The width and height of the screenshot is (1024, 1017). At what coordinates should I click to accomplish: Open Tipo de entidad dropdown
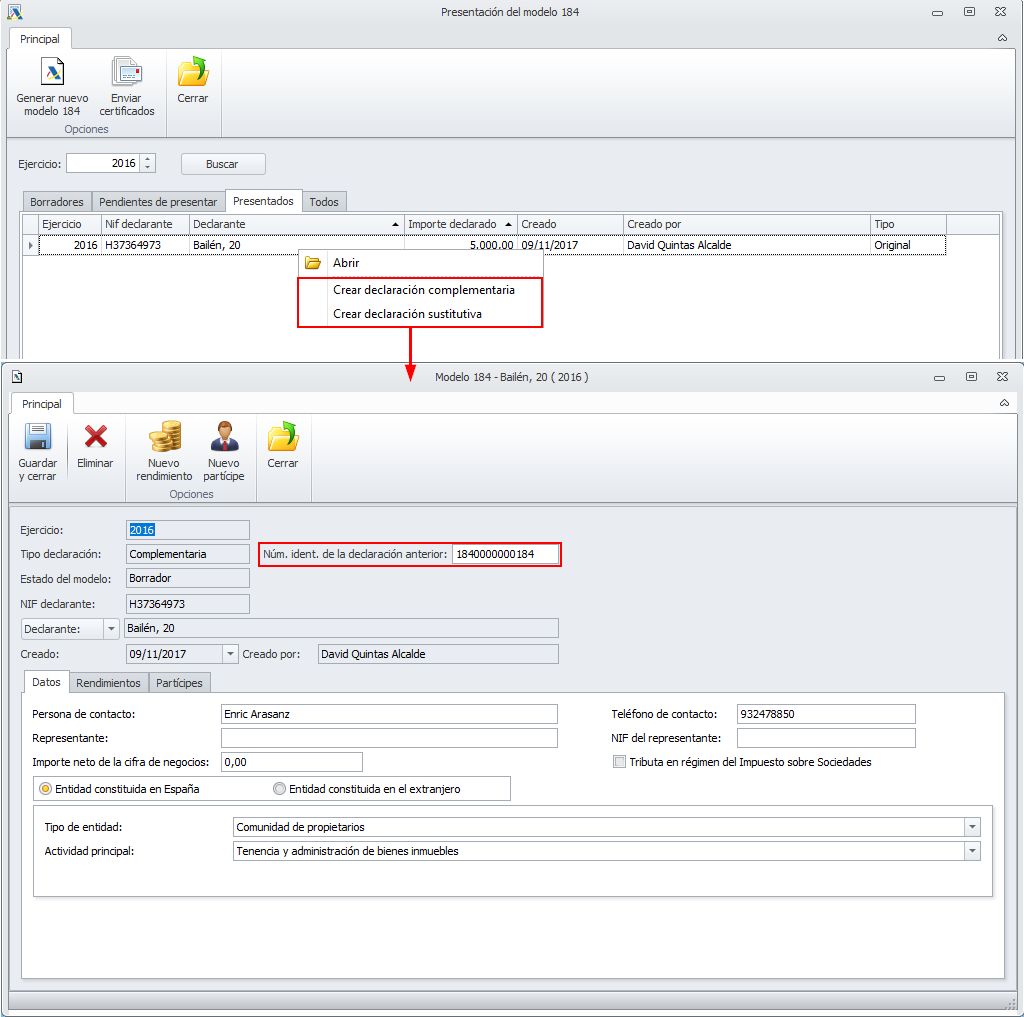click(x=972, y=827)
